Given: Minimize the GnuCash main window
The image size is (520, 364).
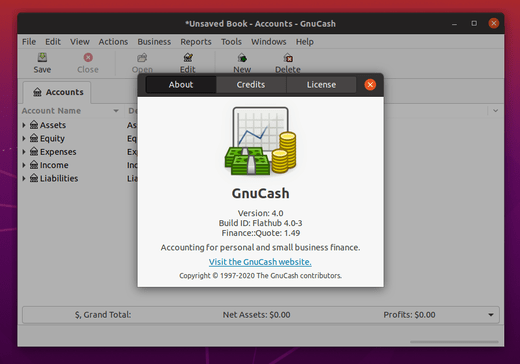Looking at the screenshot, I should click(454, 24).
